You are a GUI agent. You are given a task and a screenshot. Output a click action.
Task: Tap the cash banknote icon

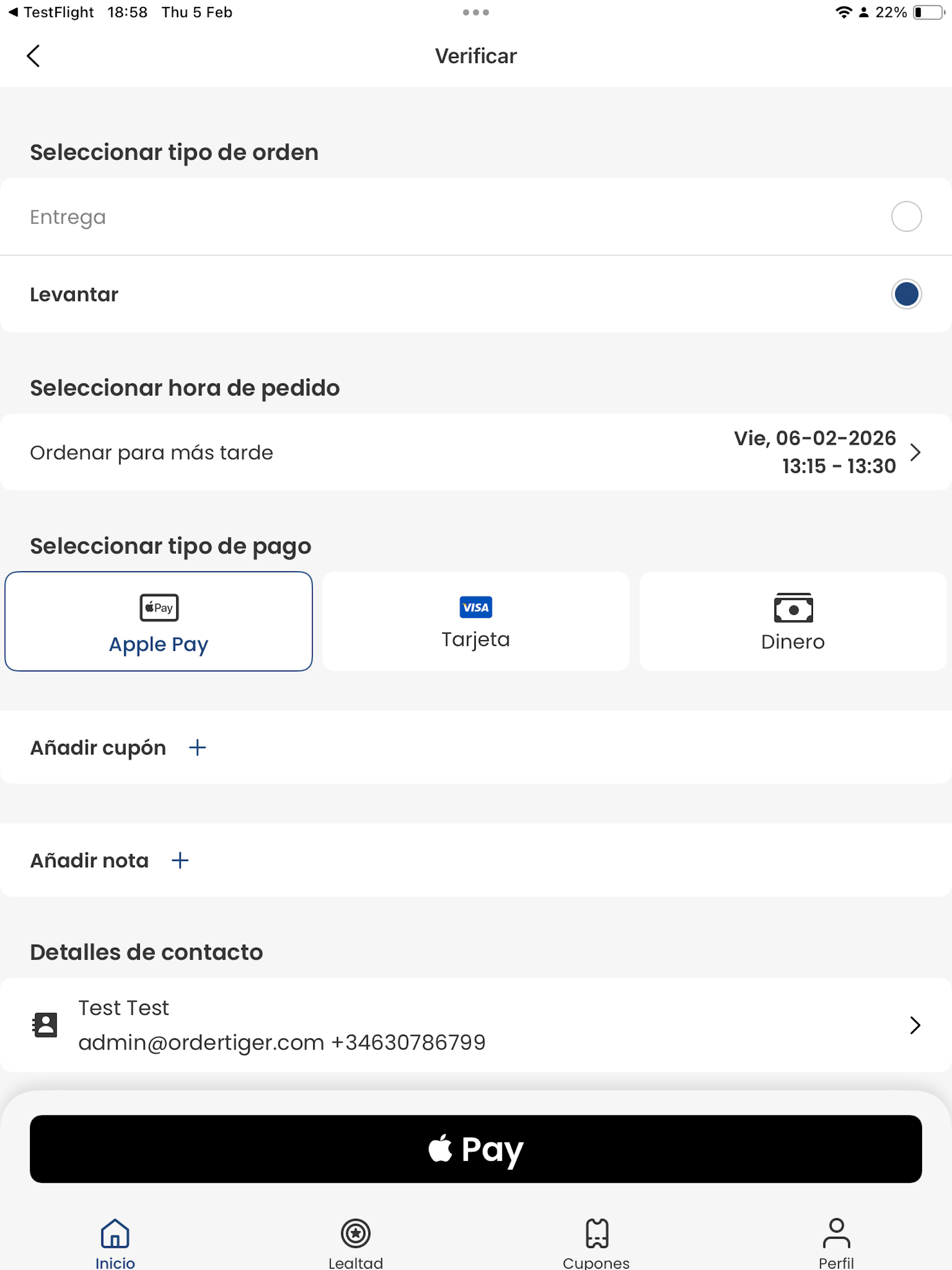coord(793,608)
